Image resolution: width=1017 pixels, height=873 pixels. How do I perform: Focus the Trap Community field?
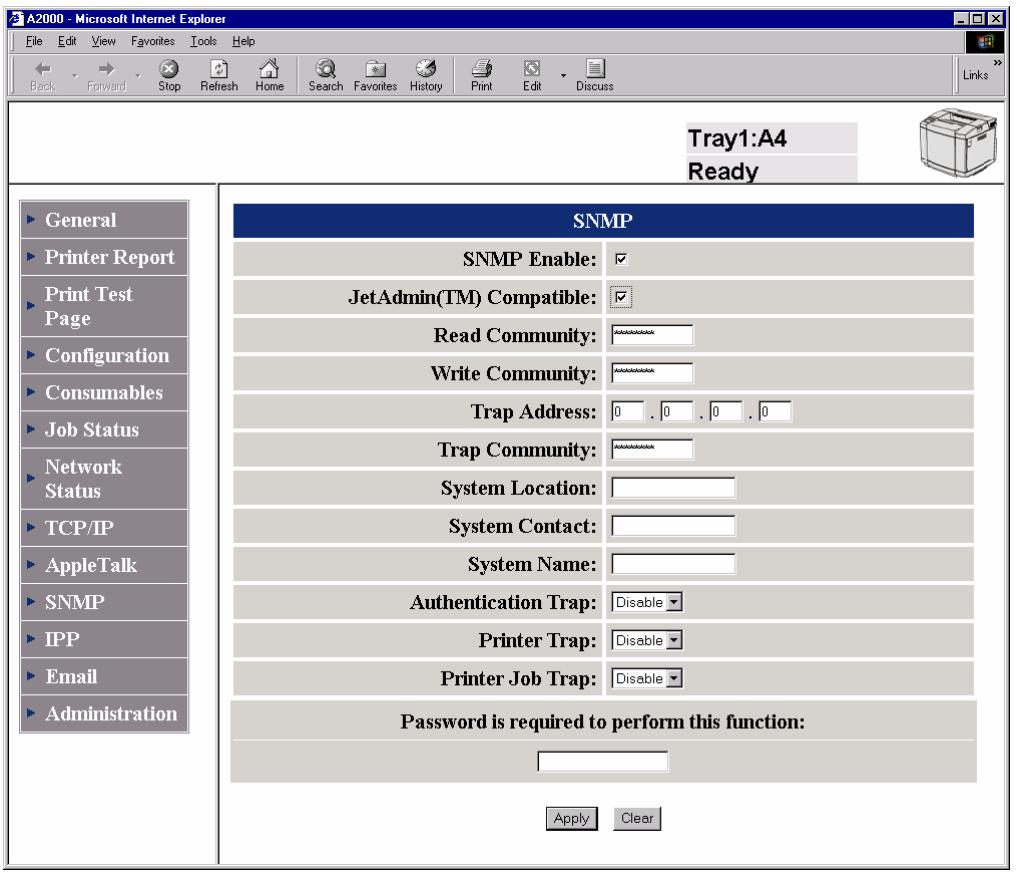click(x=652, y=449)
